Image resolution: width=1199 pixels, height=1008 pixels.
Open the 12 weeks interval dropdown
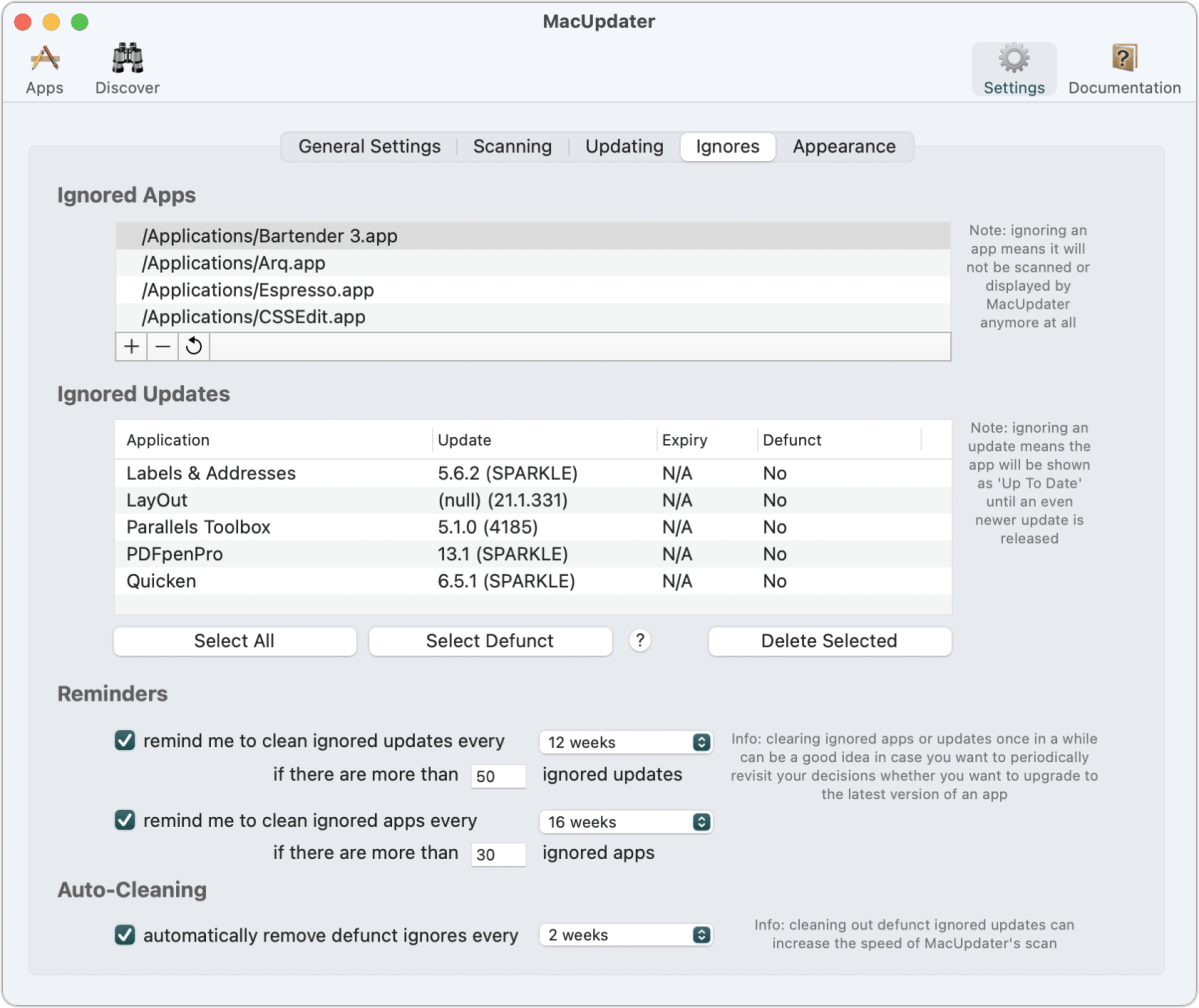click(625, 742)
